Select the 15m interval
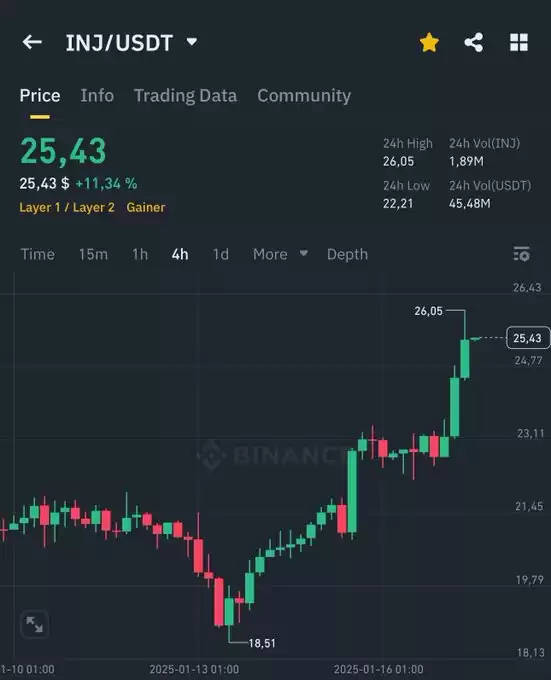Image resolution: width=551 pixels, height=680 pixels. [93, 254]
